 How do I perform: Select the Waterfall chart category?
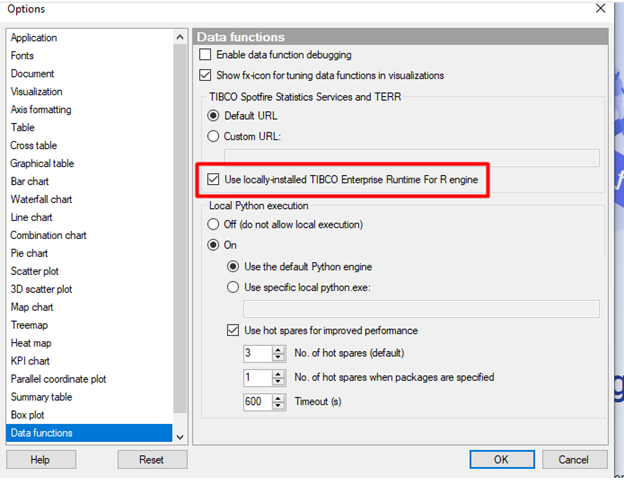coord(90,199)
